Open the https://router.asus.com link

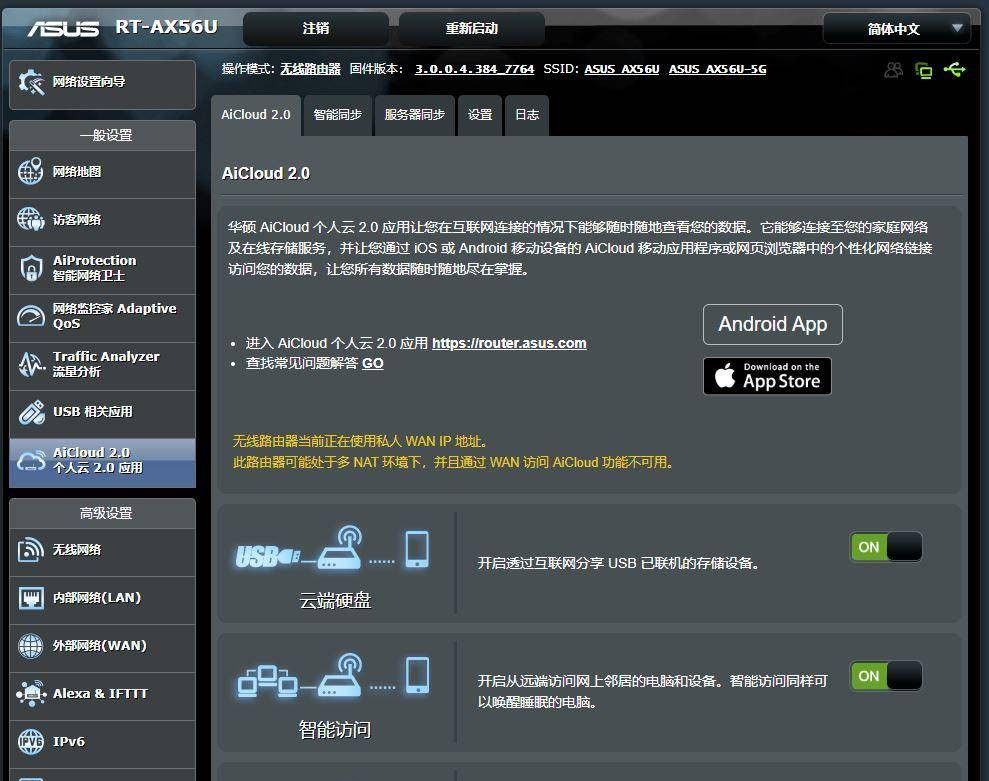[x=509, y=342]
